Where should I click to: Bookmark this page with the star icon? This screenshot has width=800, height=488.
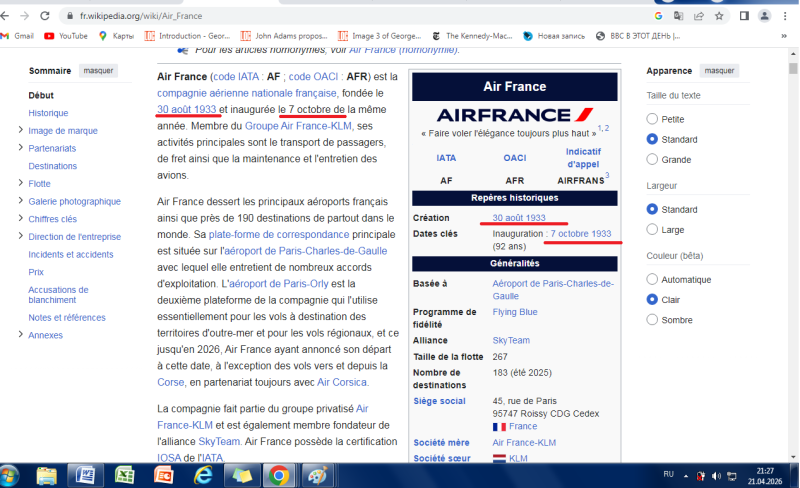coord(719,16)
